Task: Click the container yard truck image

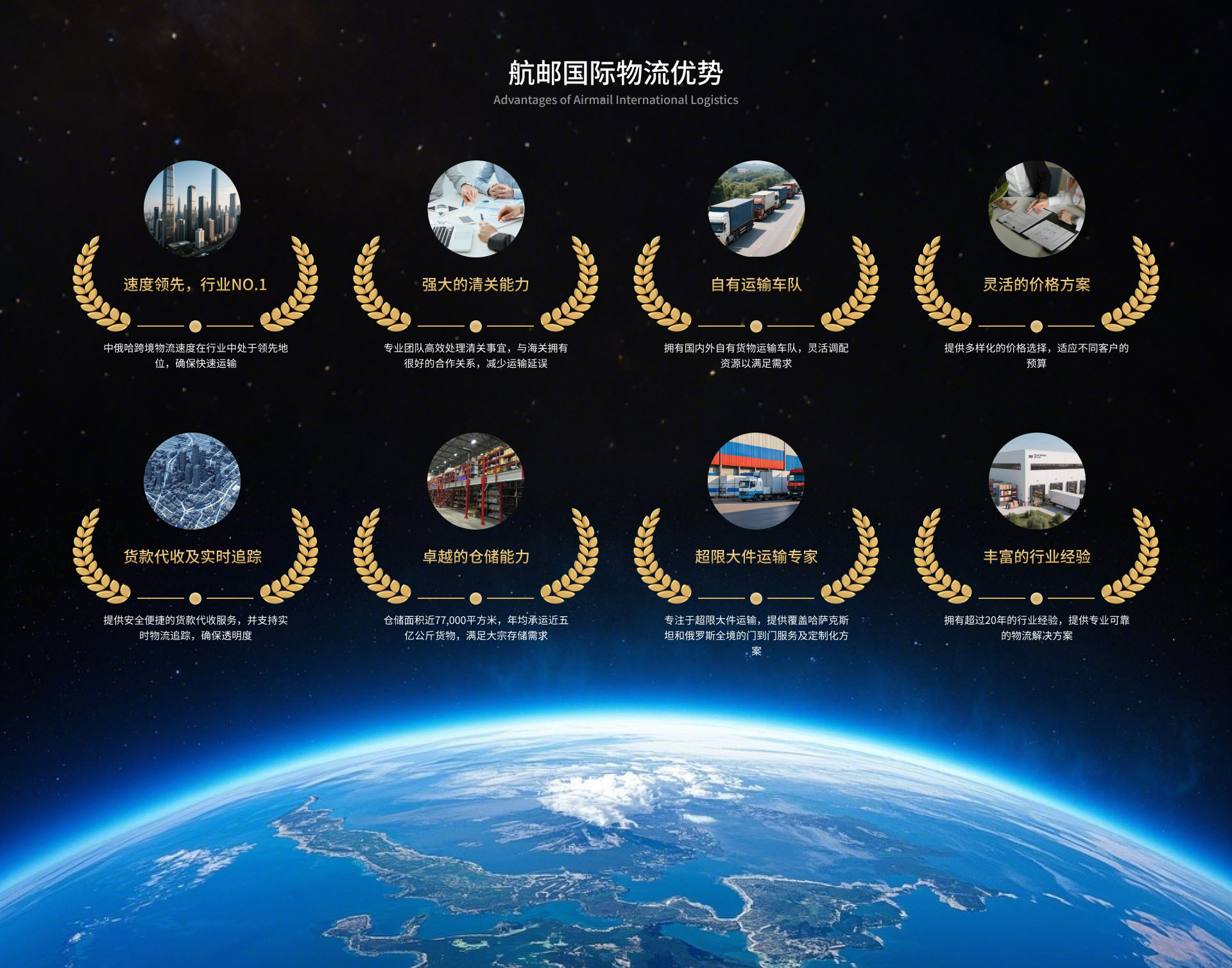Action: 756,481
